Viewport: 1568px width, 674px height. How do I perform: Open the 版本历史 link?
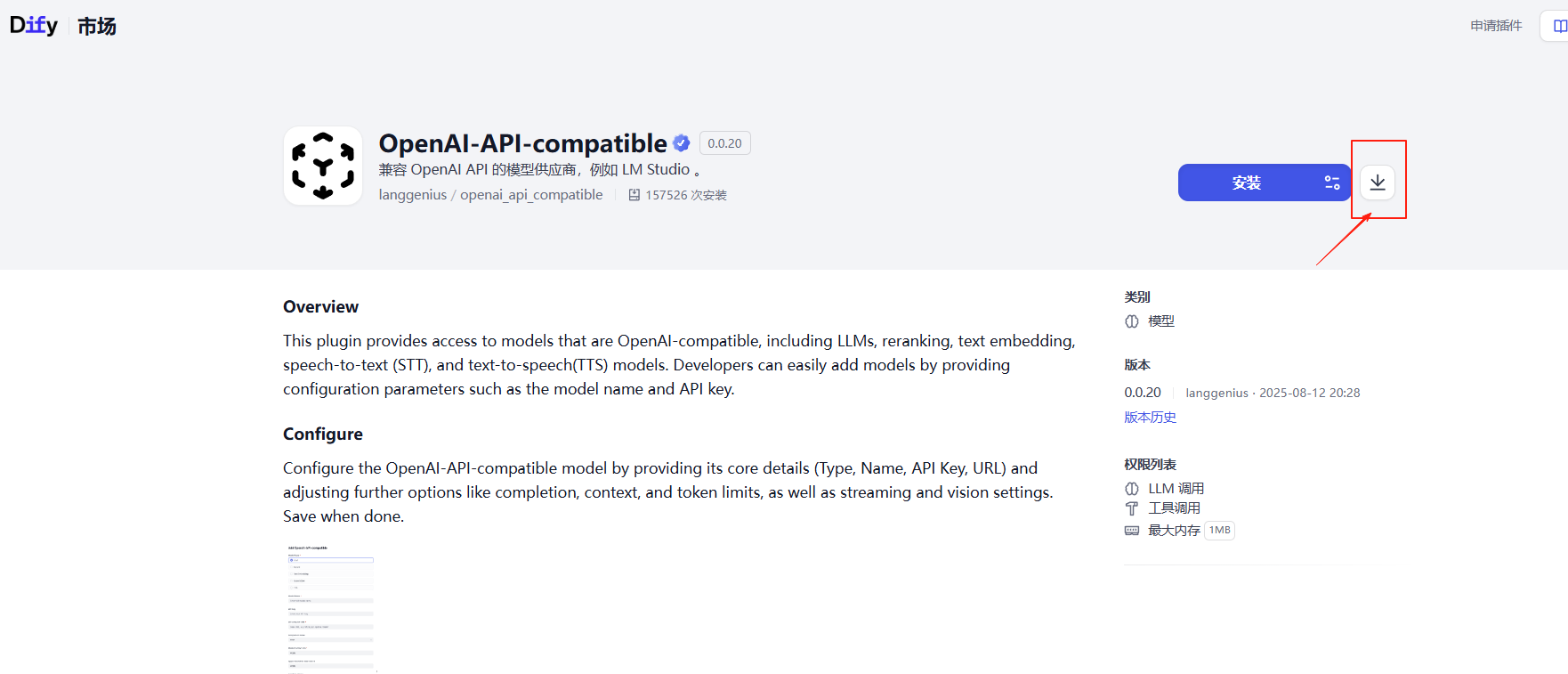pyautogui.click(x=1150, y=417)
